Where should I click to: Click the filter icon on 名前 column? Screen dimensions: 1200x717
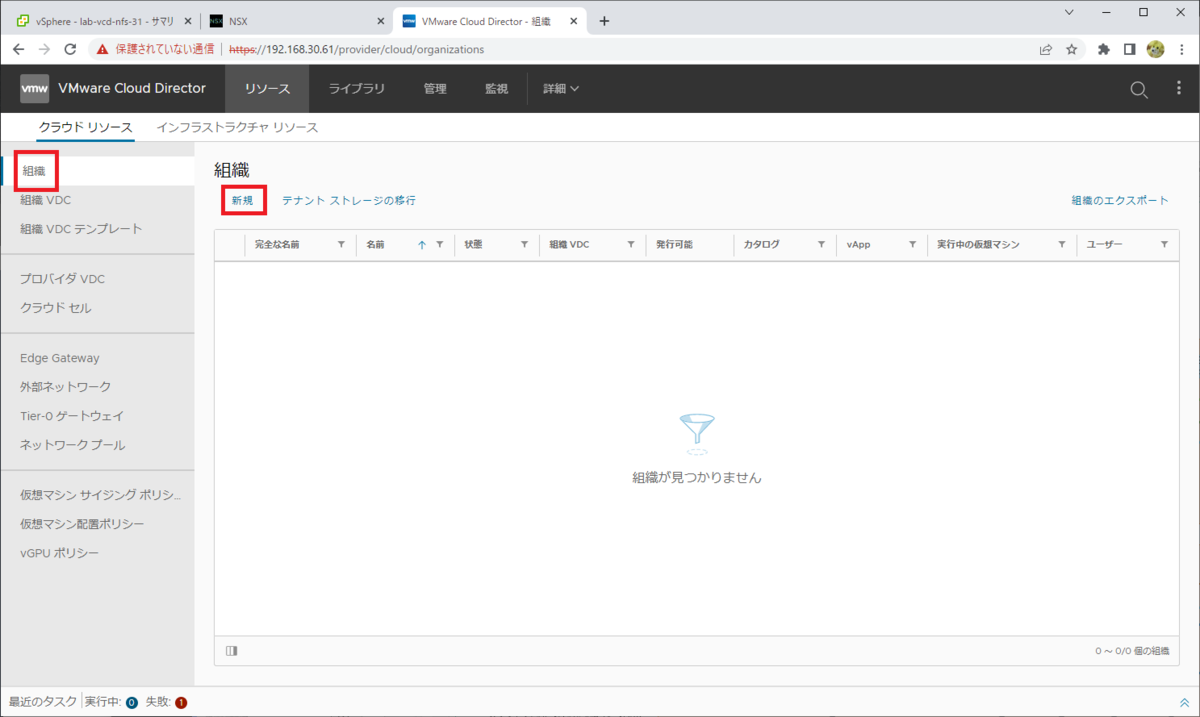click(439, 245)
